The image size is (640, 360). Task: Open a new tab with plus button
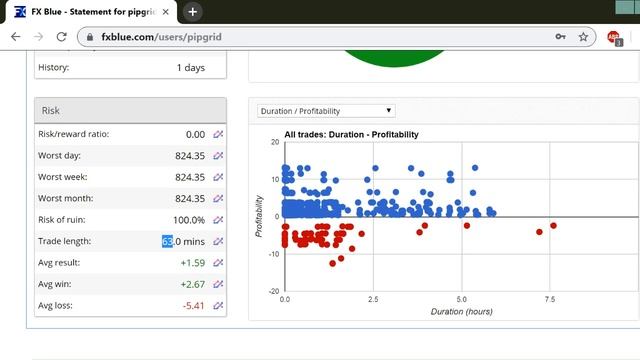192,12
